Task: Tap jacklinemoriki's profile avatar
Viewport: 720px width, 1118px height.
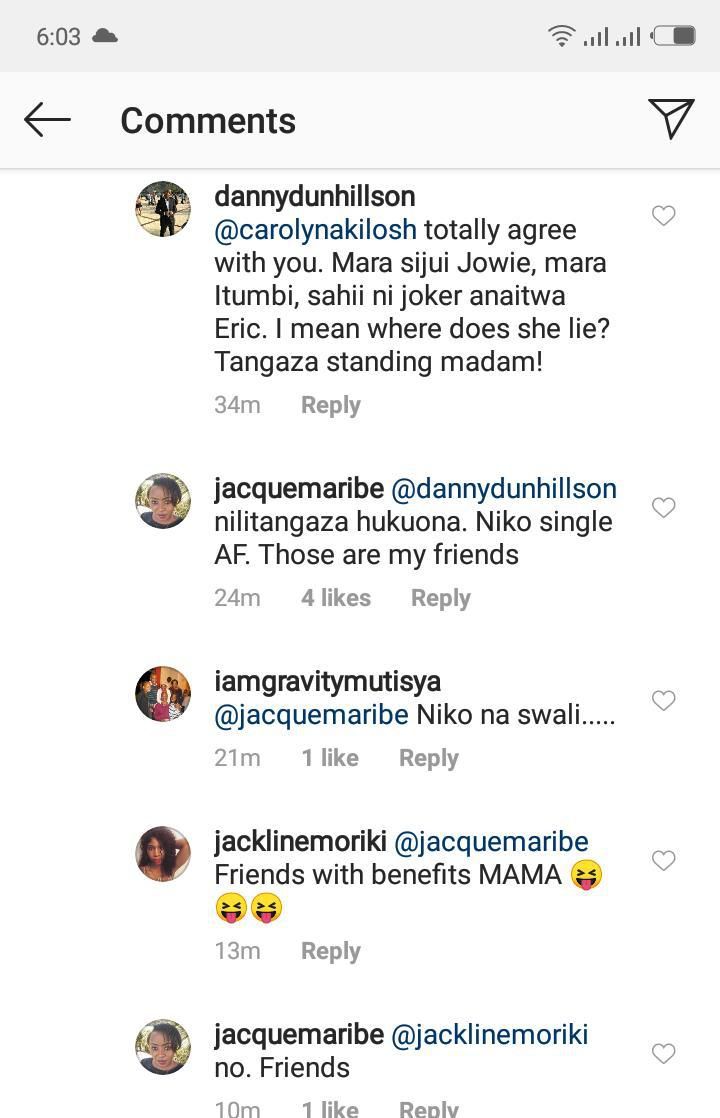Action: (x=162, y=854)
